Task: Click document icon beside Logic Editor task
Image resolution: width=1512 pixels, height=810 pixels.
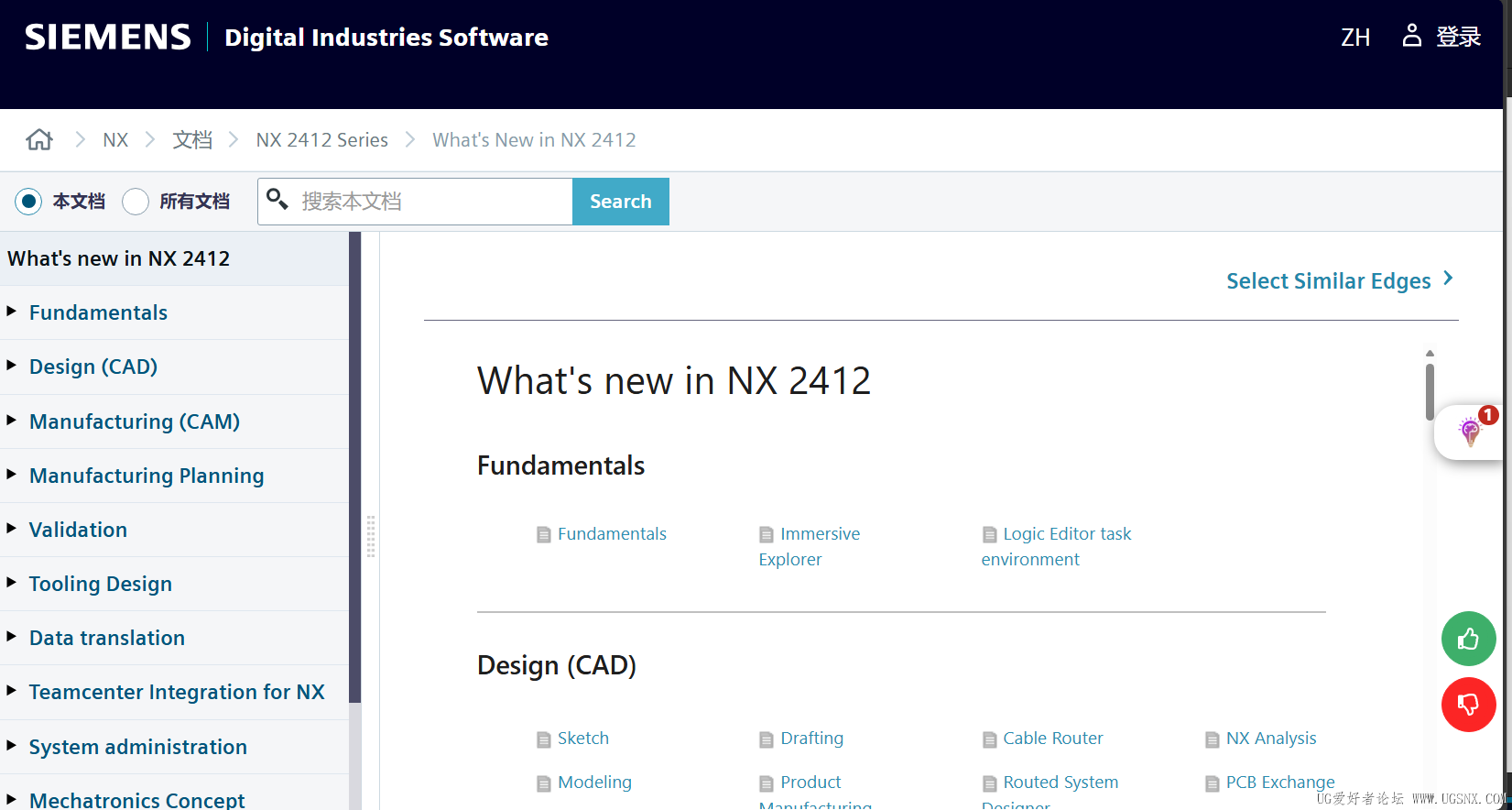Action: (989, 534)
